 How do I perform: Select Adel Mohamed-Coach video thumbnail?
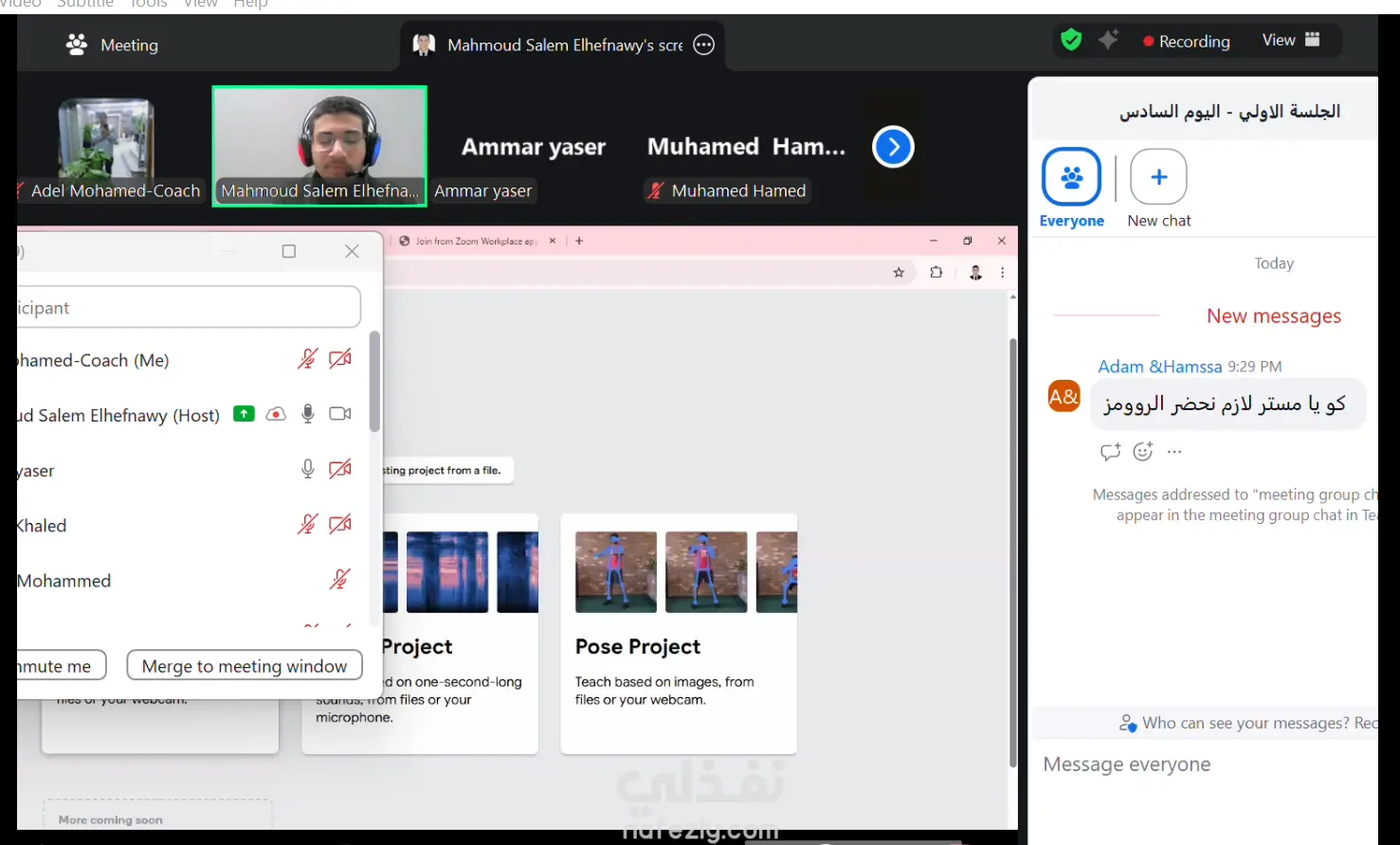(106, 147)
